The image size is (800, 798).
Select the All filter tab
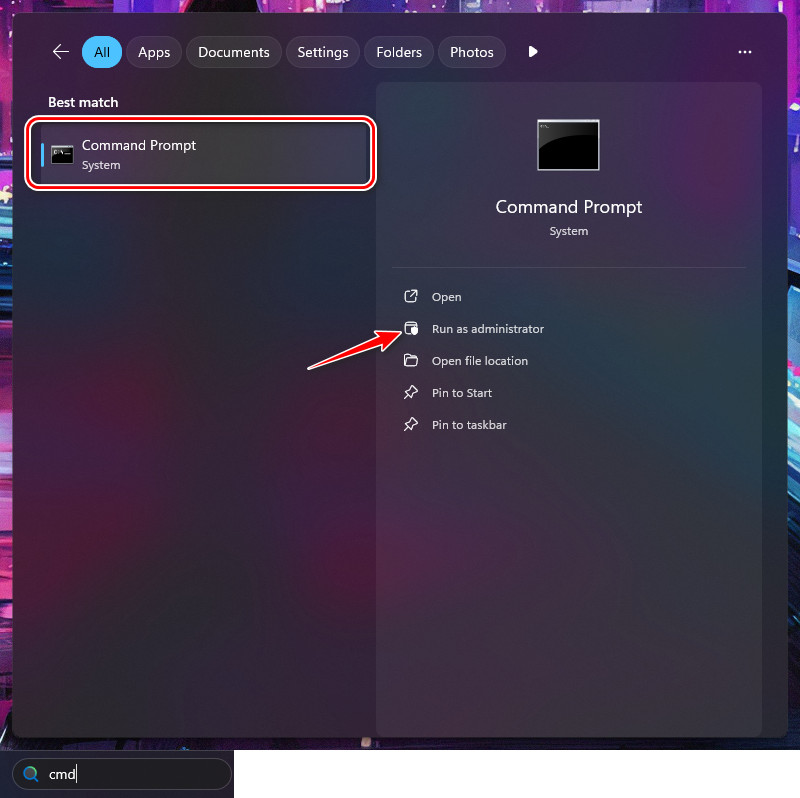(x=102, y=52)
